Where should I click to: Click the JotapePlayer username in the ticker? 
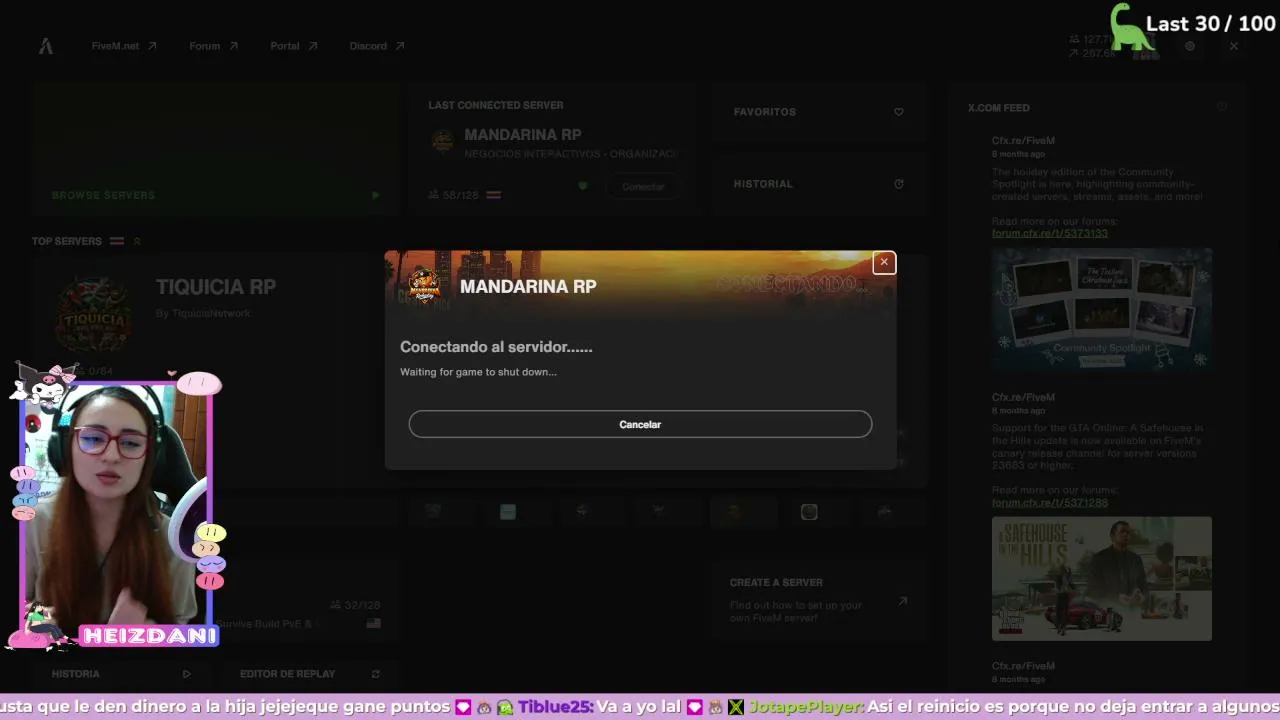[x=805, y=706]
